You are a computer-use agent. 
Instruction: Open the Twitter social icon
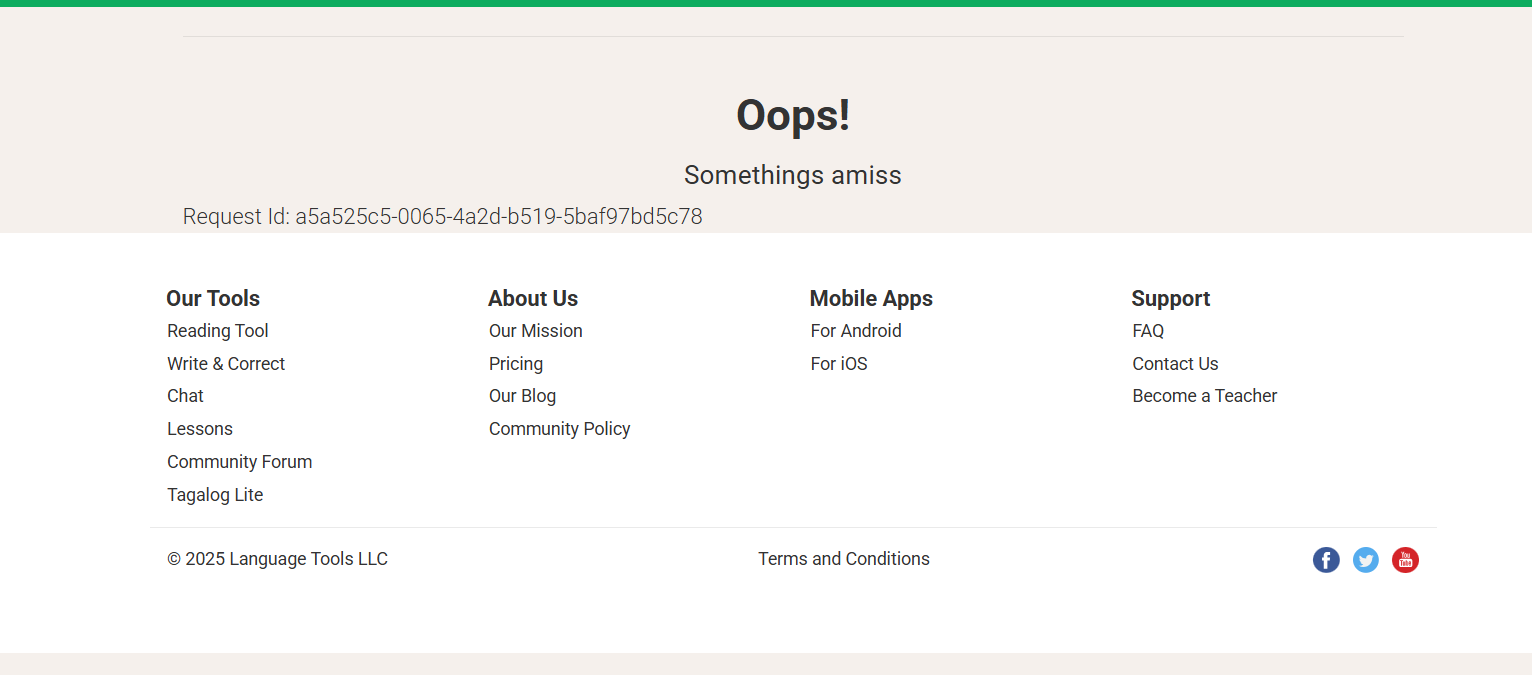[x=1366, y=560]
